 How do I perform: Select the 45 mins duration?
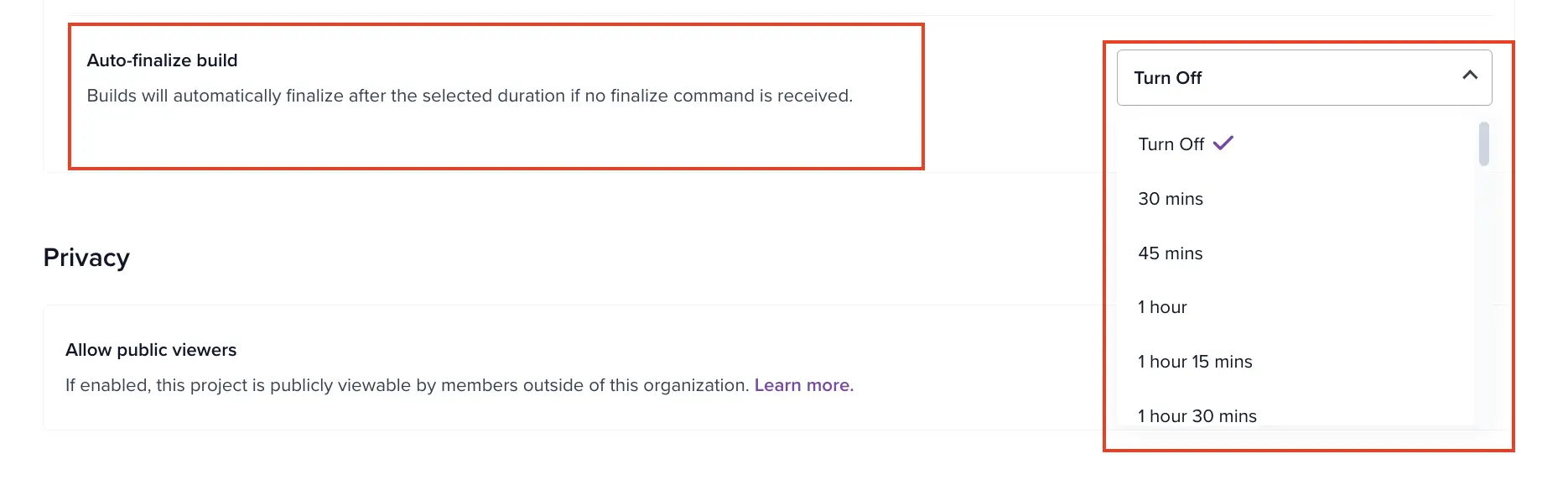point(1171,253)
